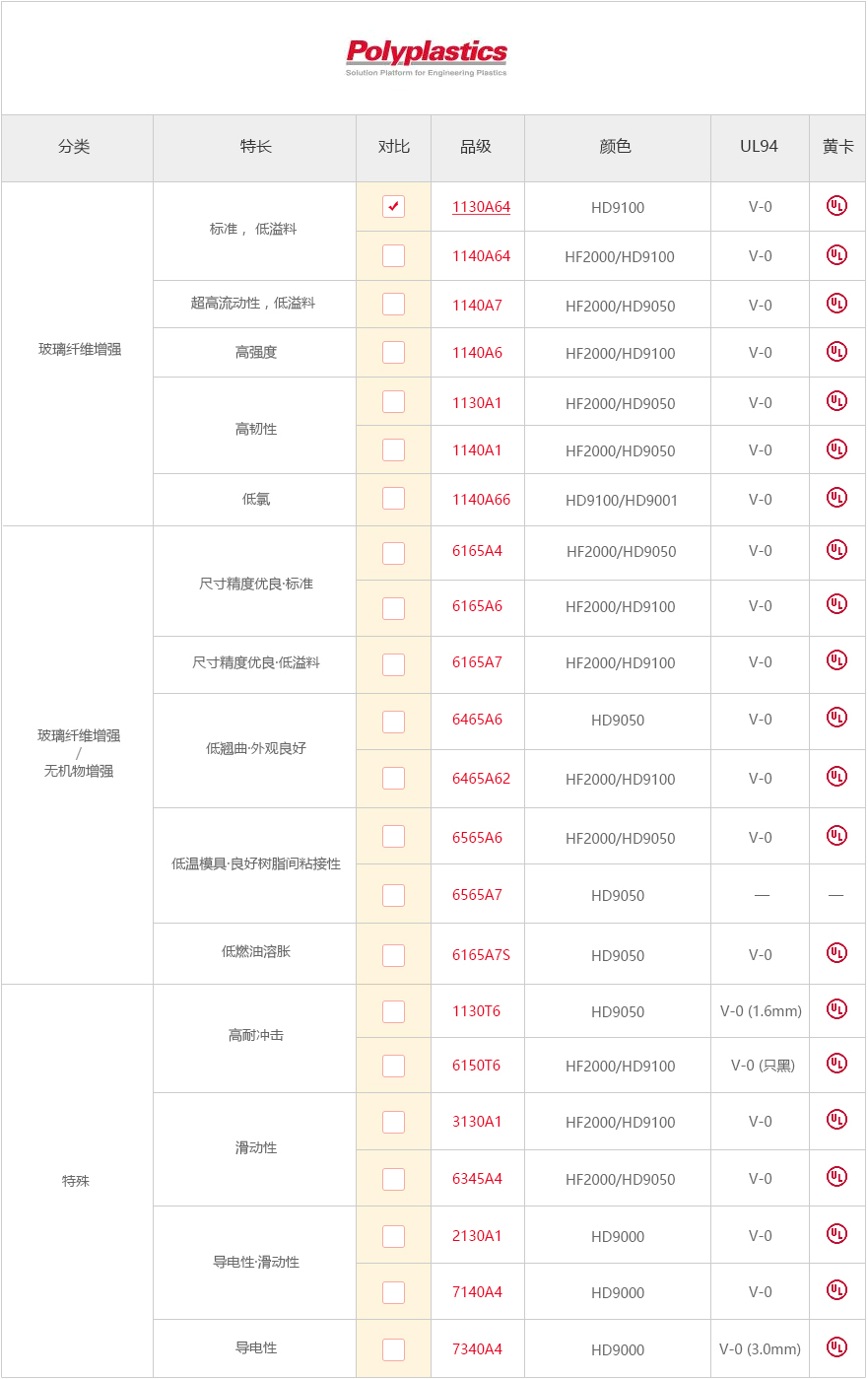Open UL yellow card icon for 6150T6
868x1379 pixels.
836,1064
